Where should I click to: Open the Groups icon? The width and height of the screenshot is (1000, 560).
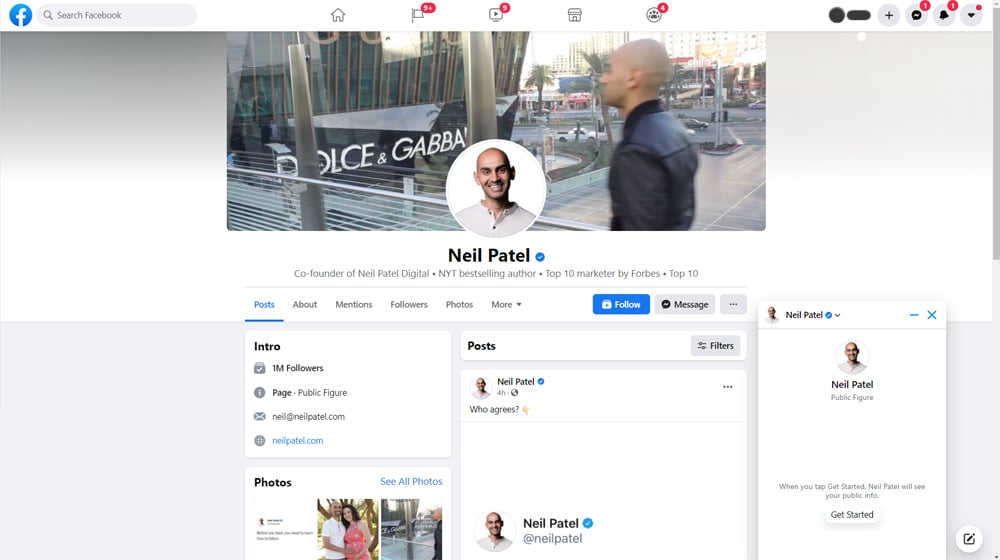point(654,15)
